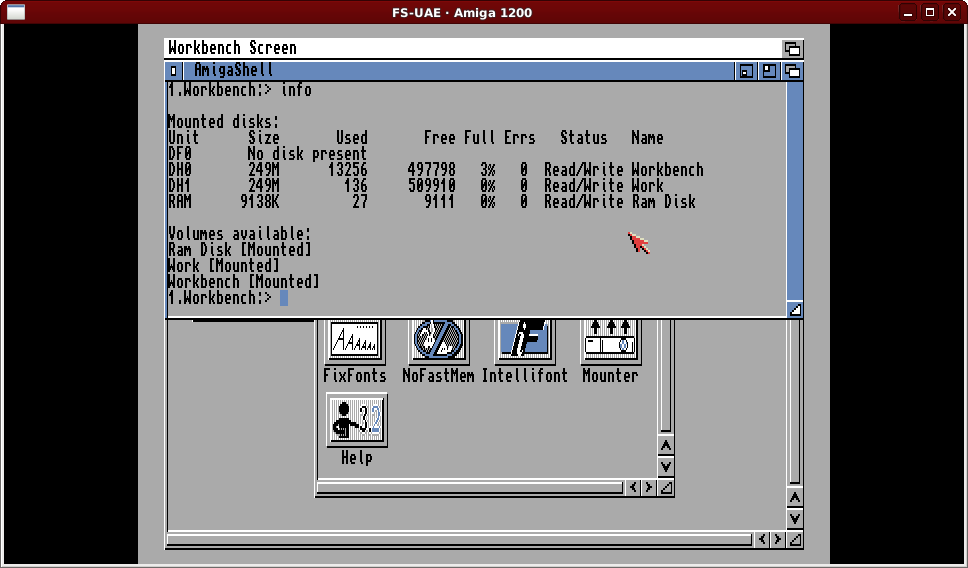The width and height of the screenshot is (968, 568).
Task: Click 'Ram Disk [Mounted]' volume line
Action: coord(240,250)
